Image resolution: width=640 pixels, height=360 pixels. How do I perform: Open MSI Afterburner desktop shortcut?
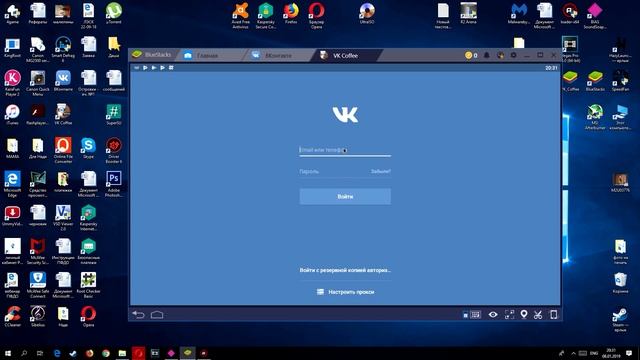coord(595,117)
